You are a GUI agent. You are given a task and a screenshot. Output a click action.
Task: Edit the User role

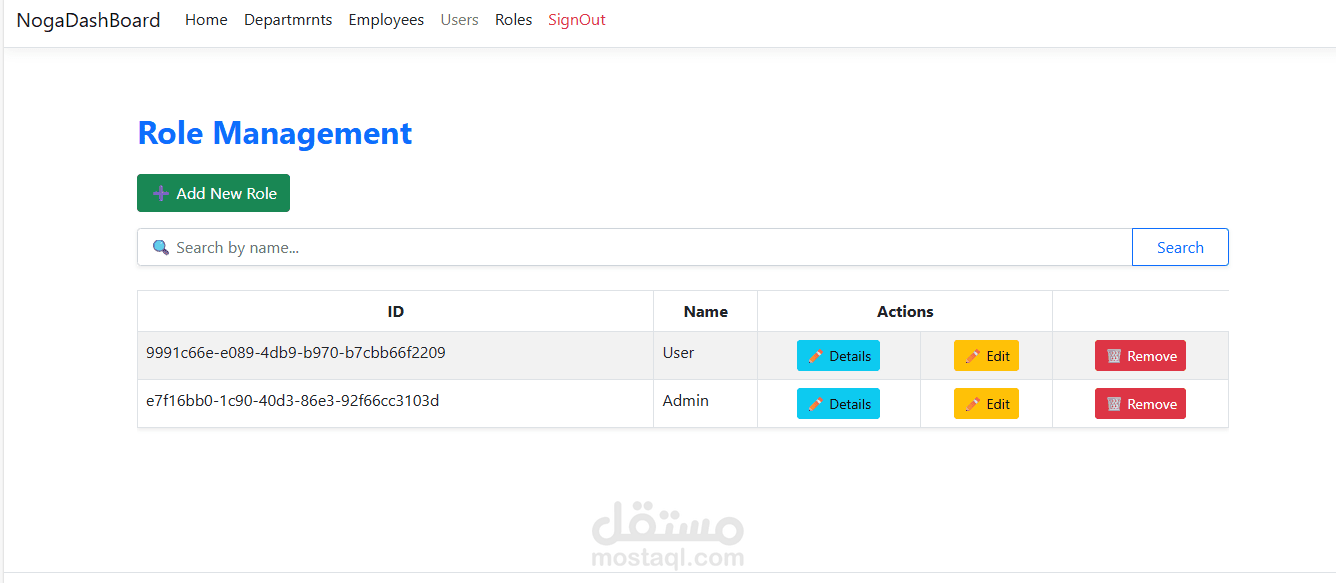click(986, 356)
